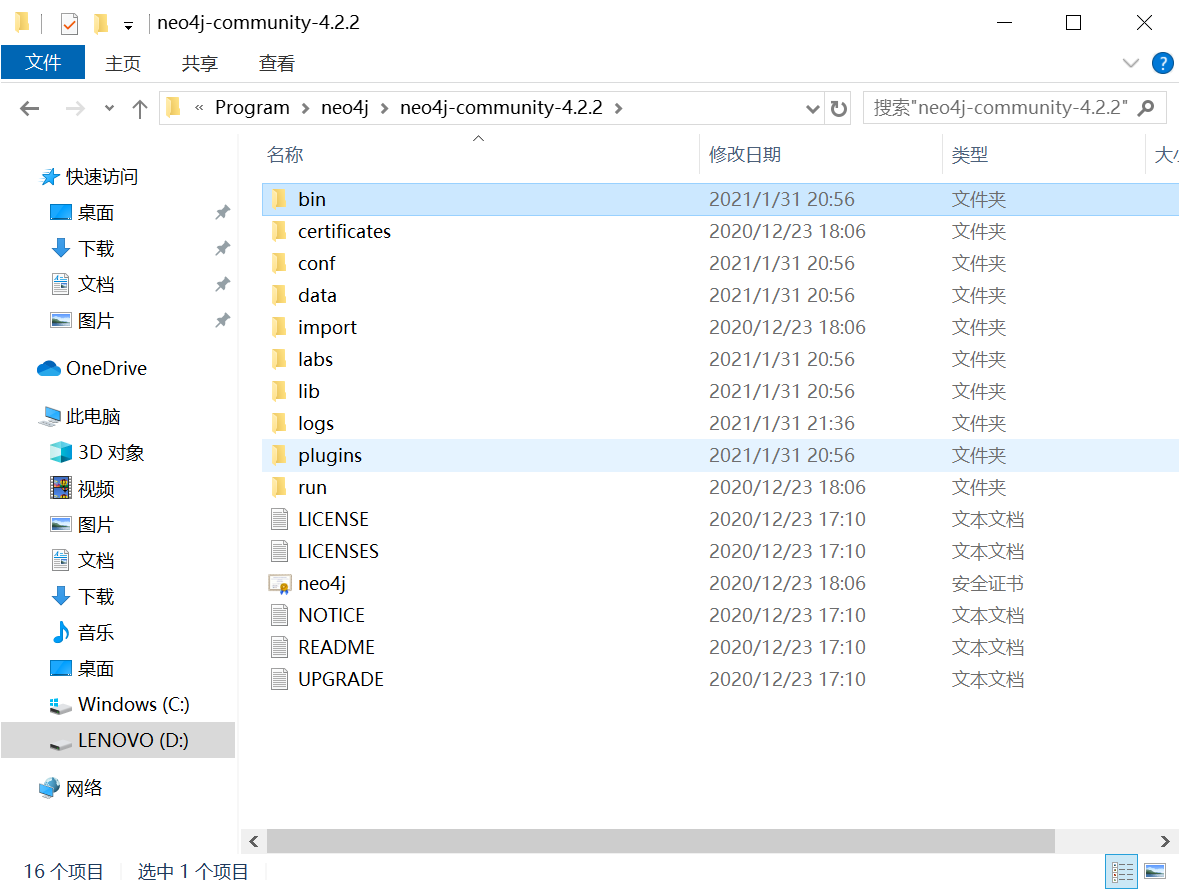Select the import folder
The width and height of the screenshot is (1180, 890).
pyautogui.click(x=719, y=327)
